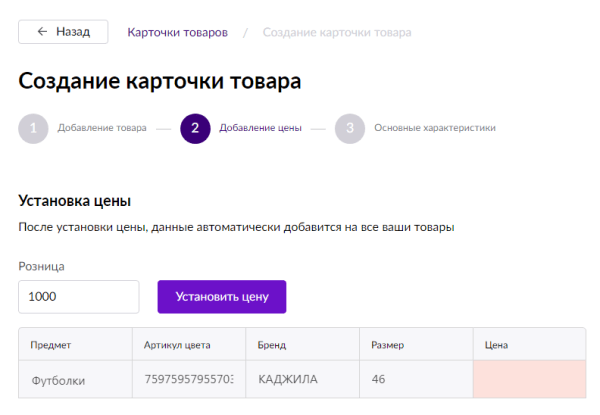Screen dimensions: 600x415
Task: Open Основные характеристики step label
Action: tap(434, 128)
